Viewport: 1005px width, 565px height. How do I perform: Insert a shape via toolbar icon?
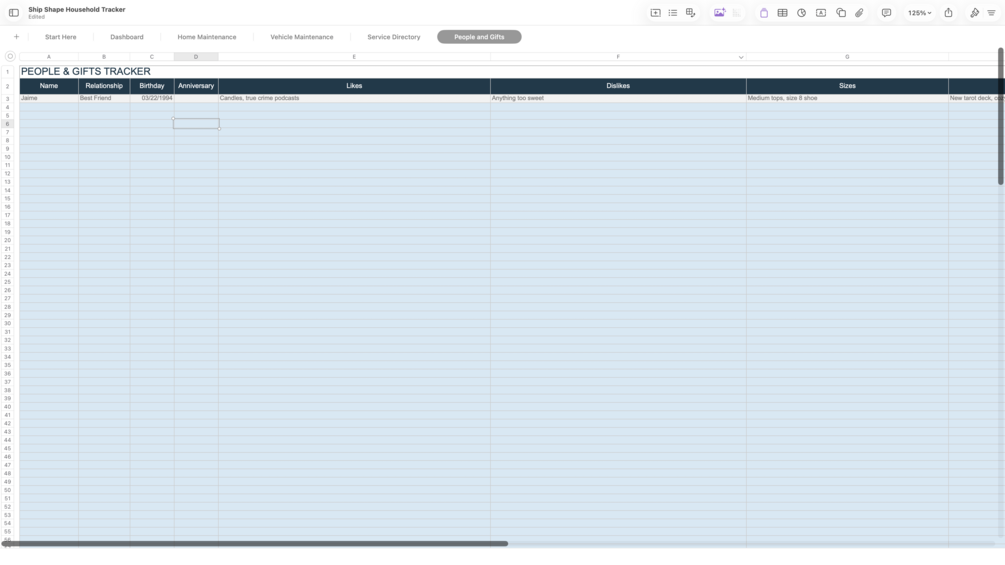(x=840, y=13)
